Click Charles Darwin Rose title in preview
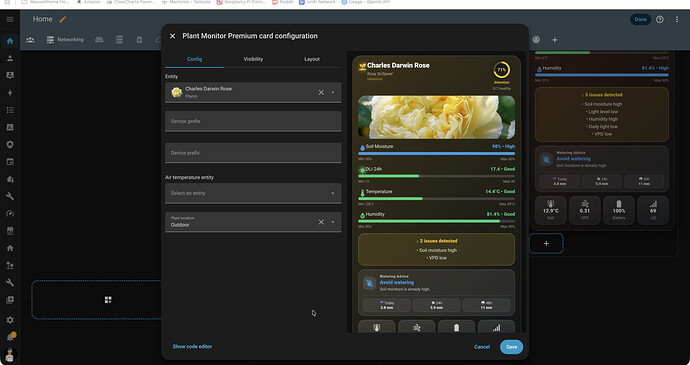Viewport: 690px width, 365px height. coord(398,65)
